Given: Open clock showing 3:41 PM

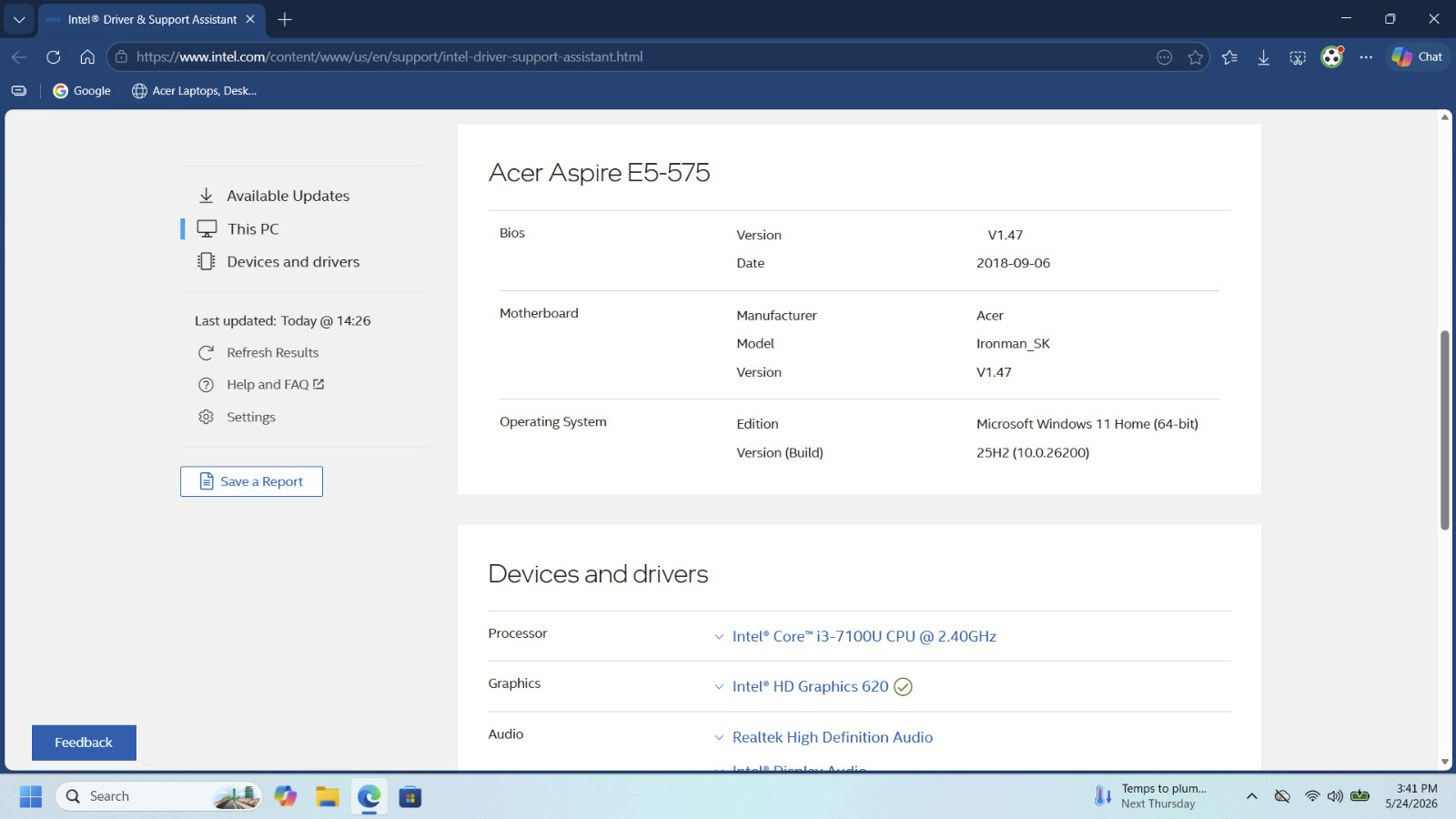Looking at the screenshot, I should coord(1412,797).
